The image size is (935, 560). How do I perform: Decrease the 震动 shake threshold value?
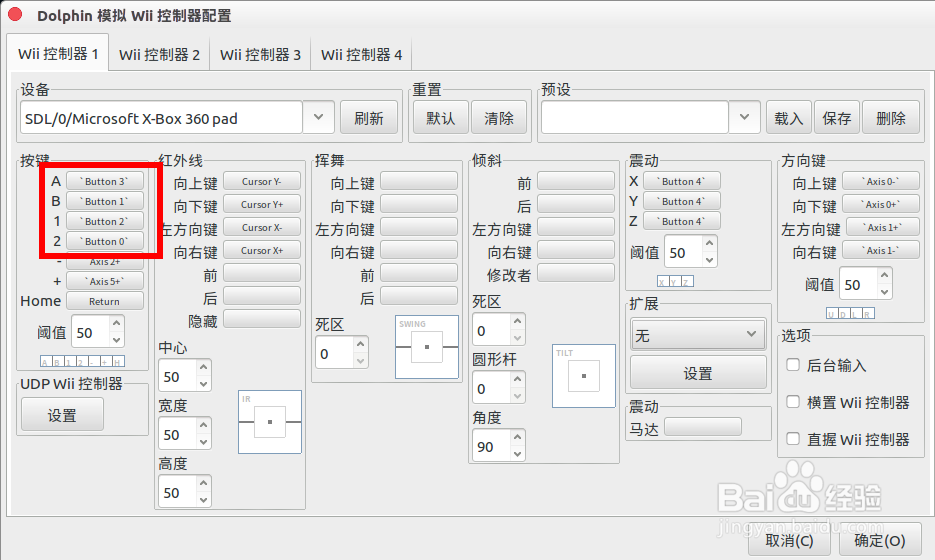pos(710,260)
